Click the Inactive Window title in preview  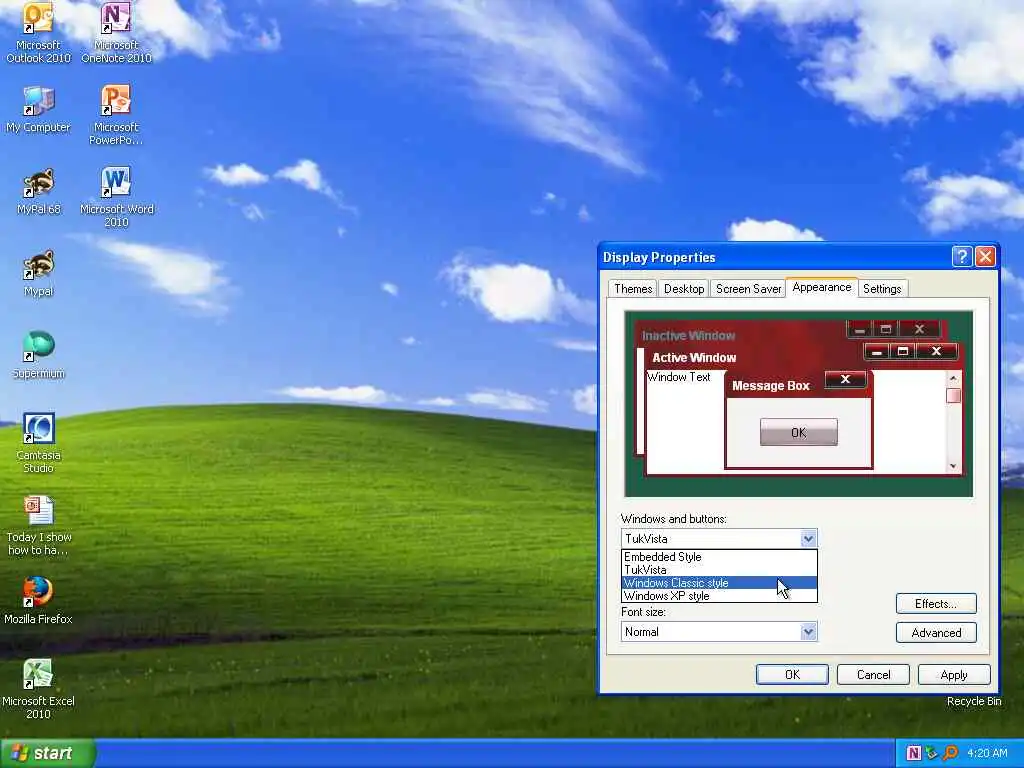(688, 336)
